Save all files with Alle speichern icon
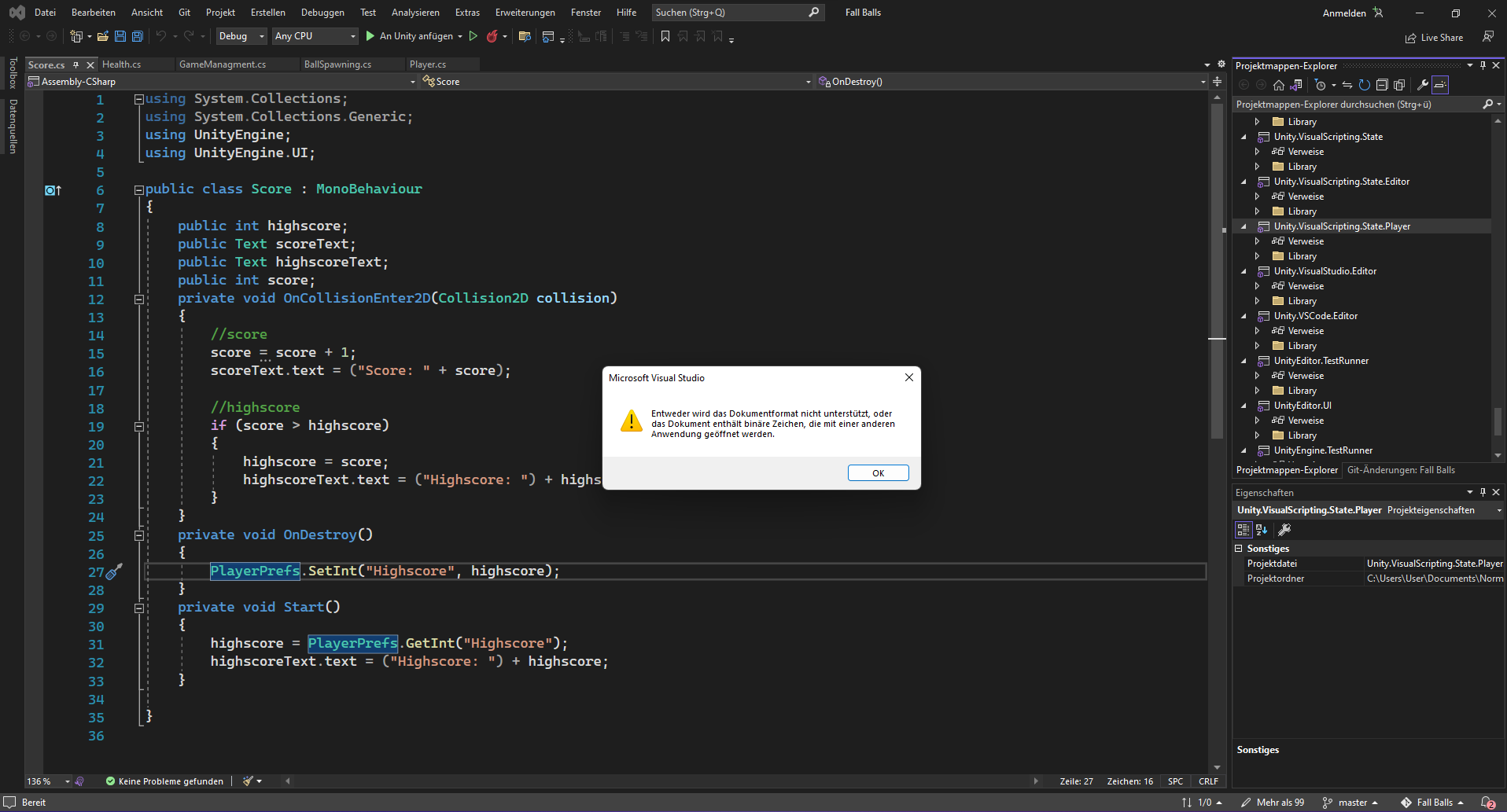Viewport: 1507px width, 812px height. (136, 36)
